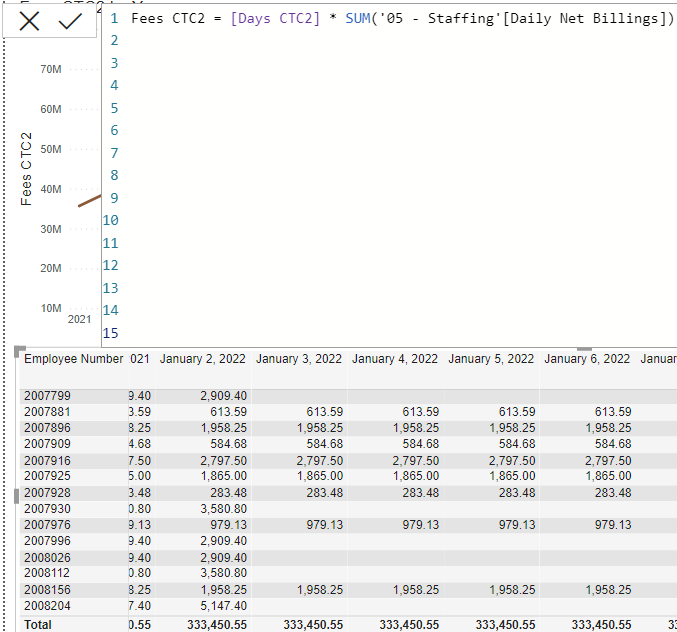Sort by Employee Number column header

74,359
